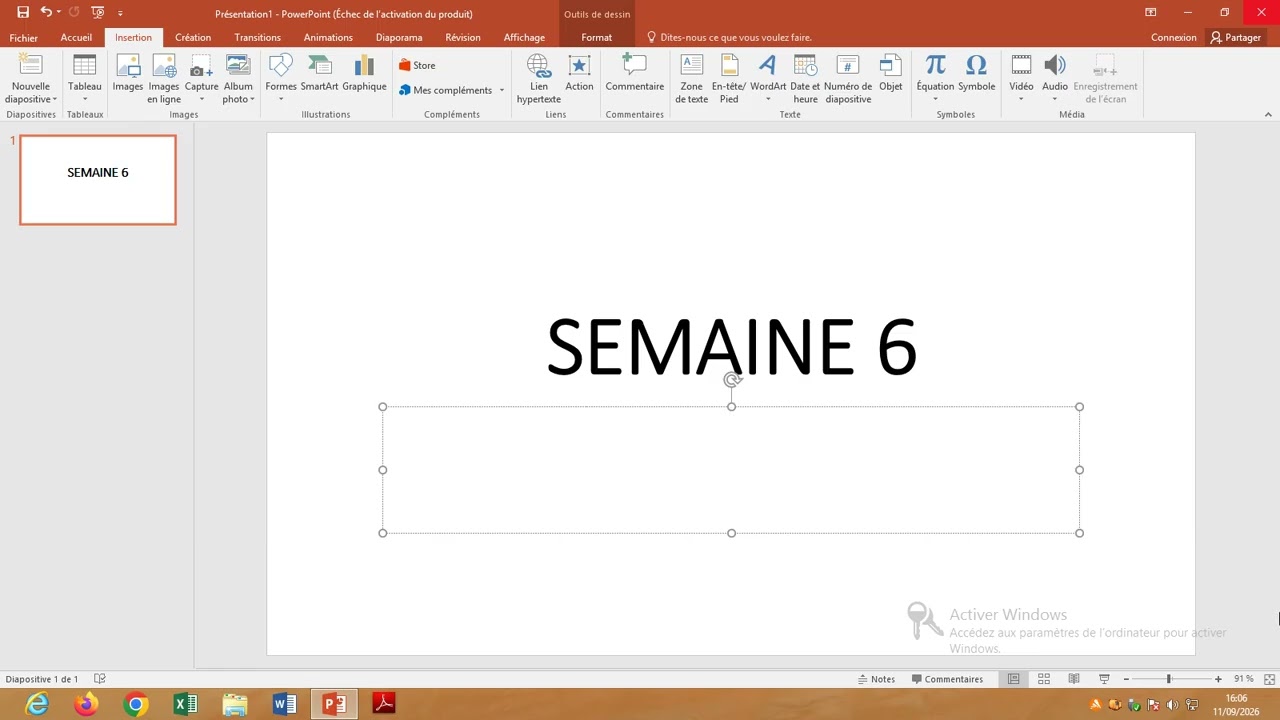Insert Numéro de diapositive
1280x720 pixels.
(x=848, y=78)
